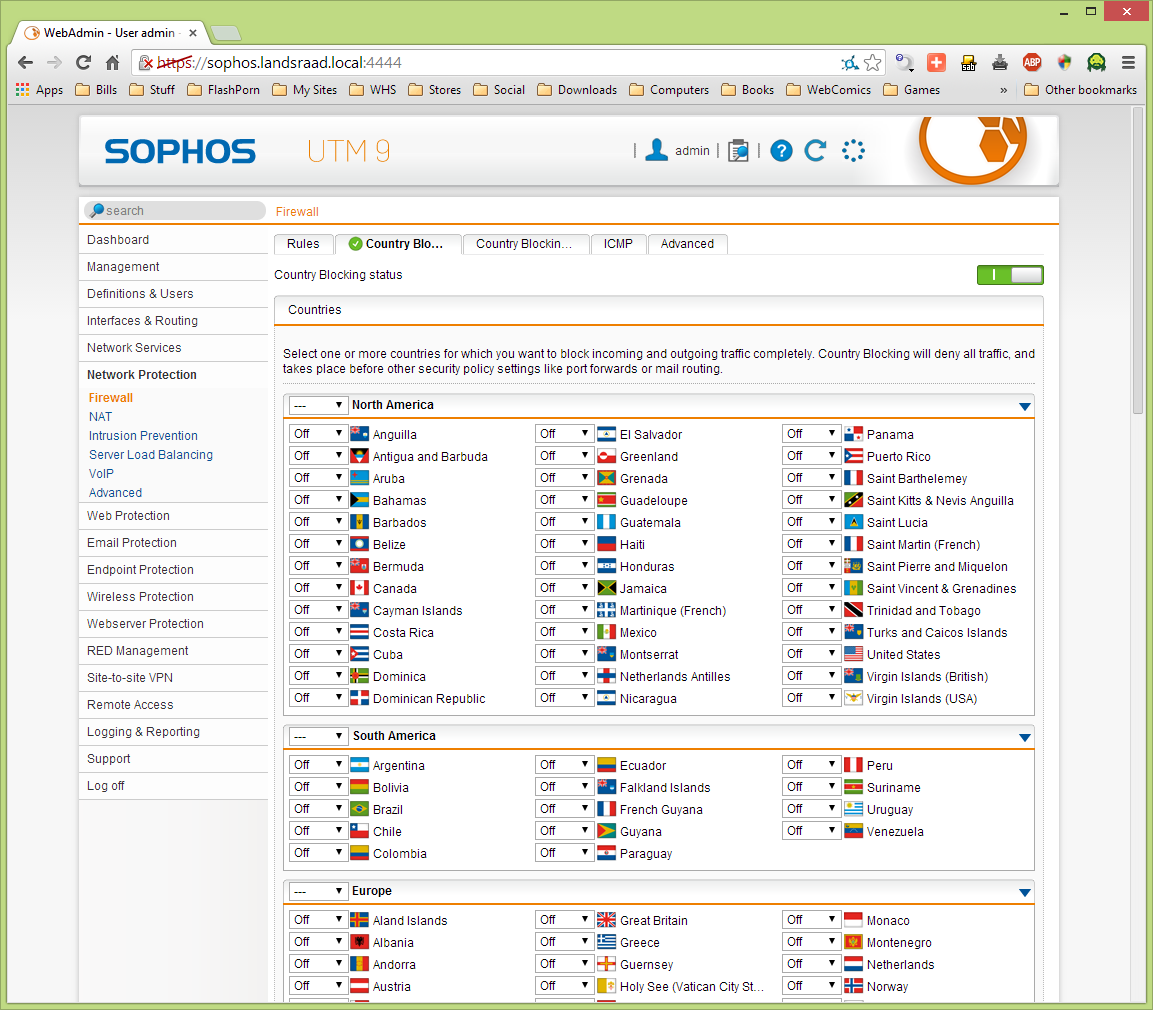Open the red plus extension icon
The height and width of the screenshot is (1010, 1153).
point(936,62)
